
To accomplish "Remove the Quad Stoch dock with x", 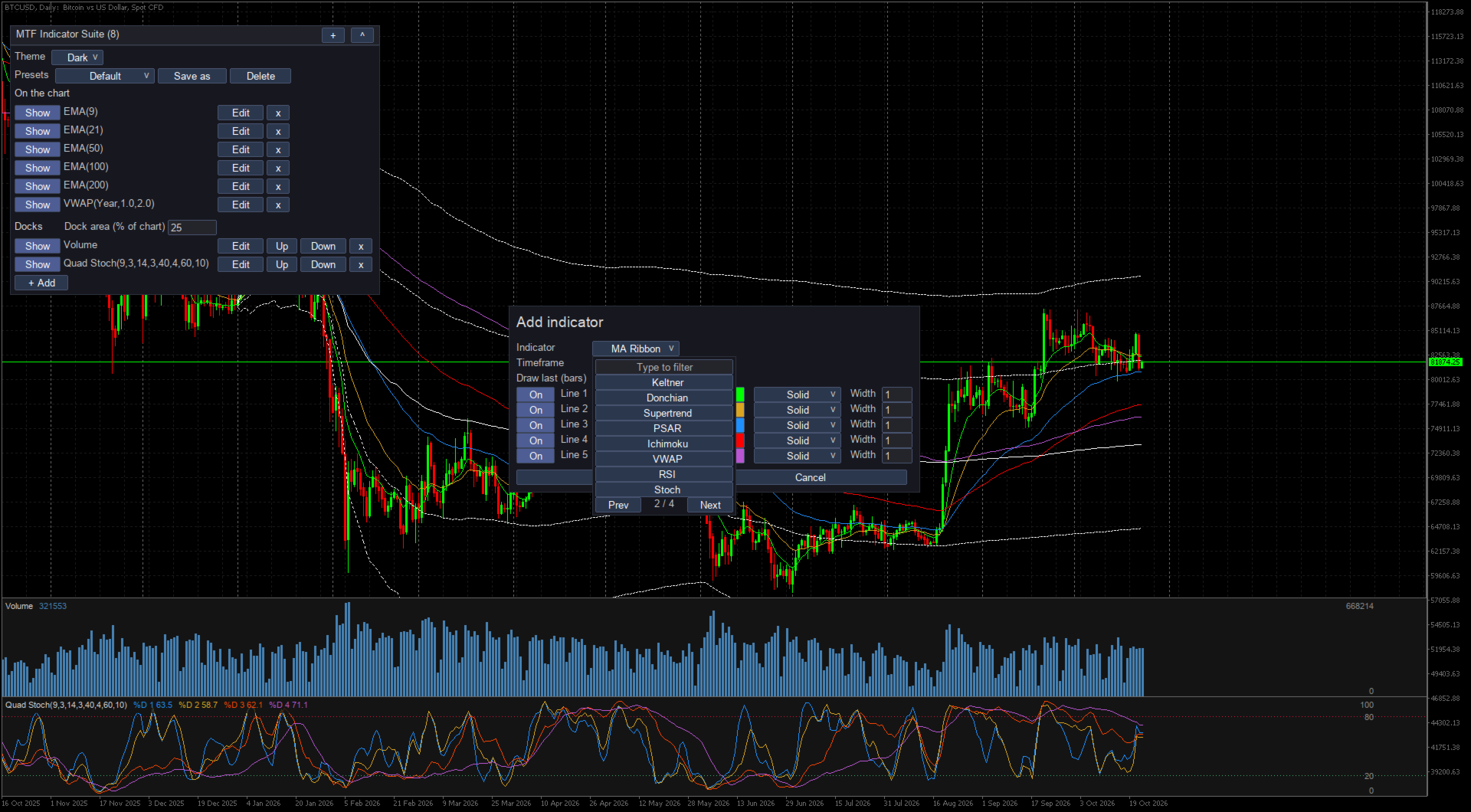I will click(361, 265).
